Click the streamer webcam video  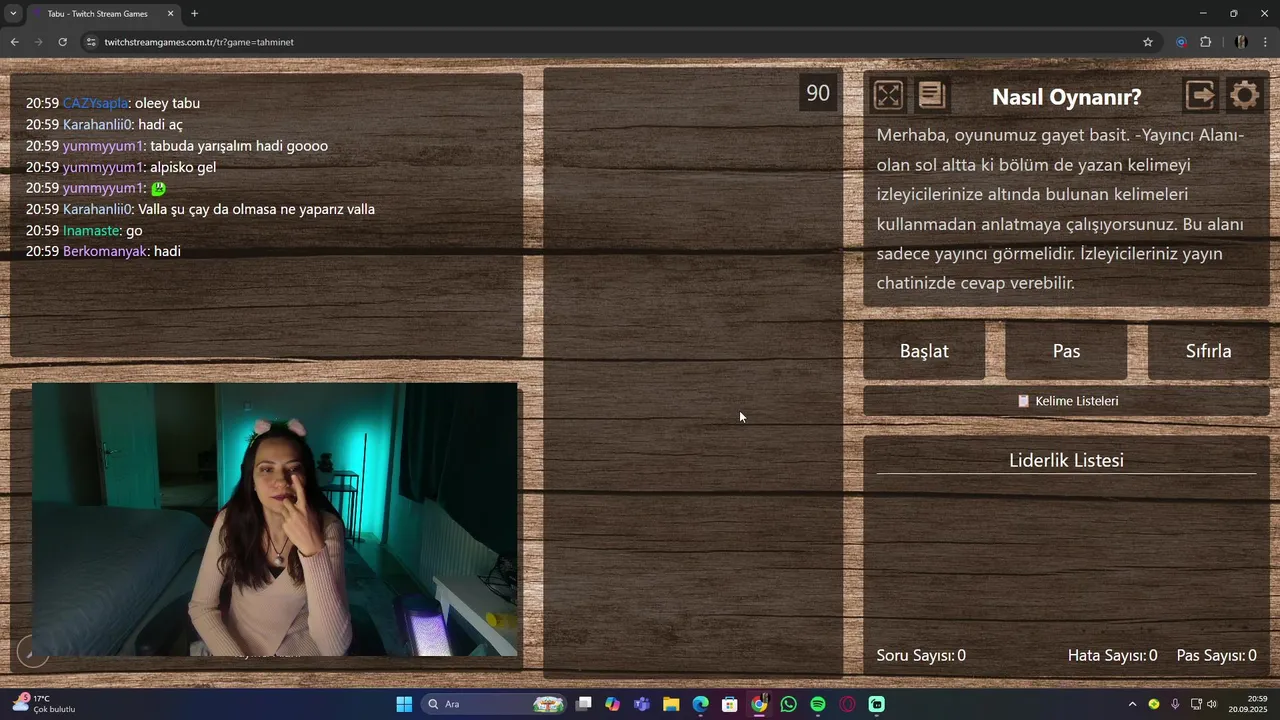(275, 519)
